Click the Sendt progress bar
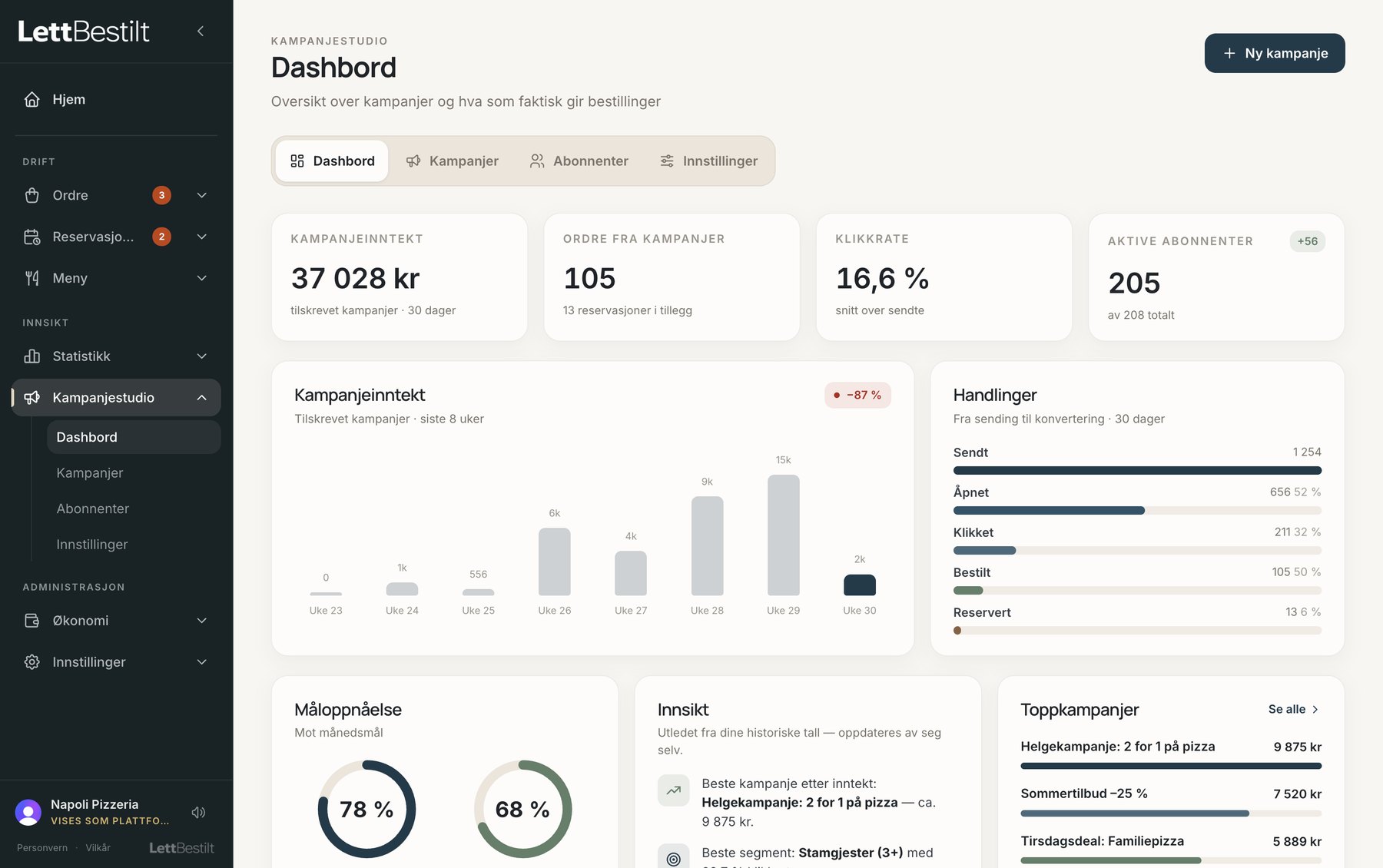The image size is (1383, 868). pyautogui.click(x=1137, y=470)
